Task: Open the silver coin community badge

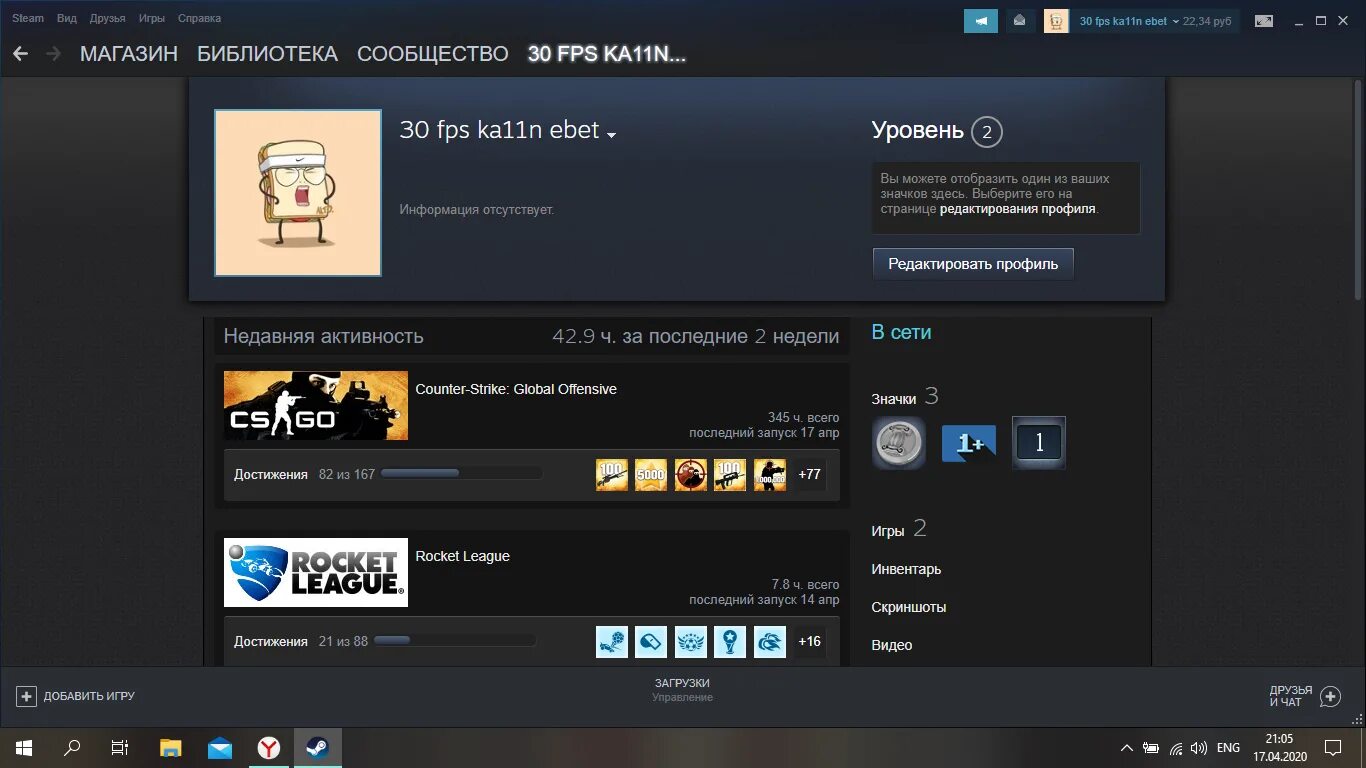Action: pos(898,443)
